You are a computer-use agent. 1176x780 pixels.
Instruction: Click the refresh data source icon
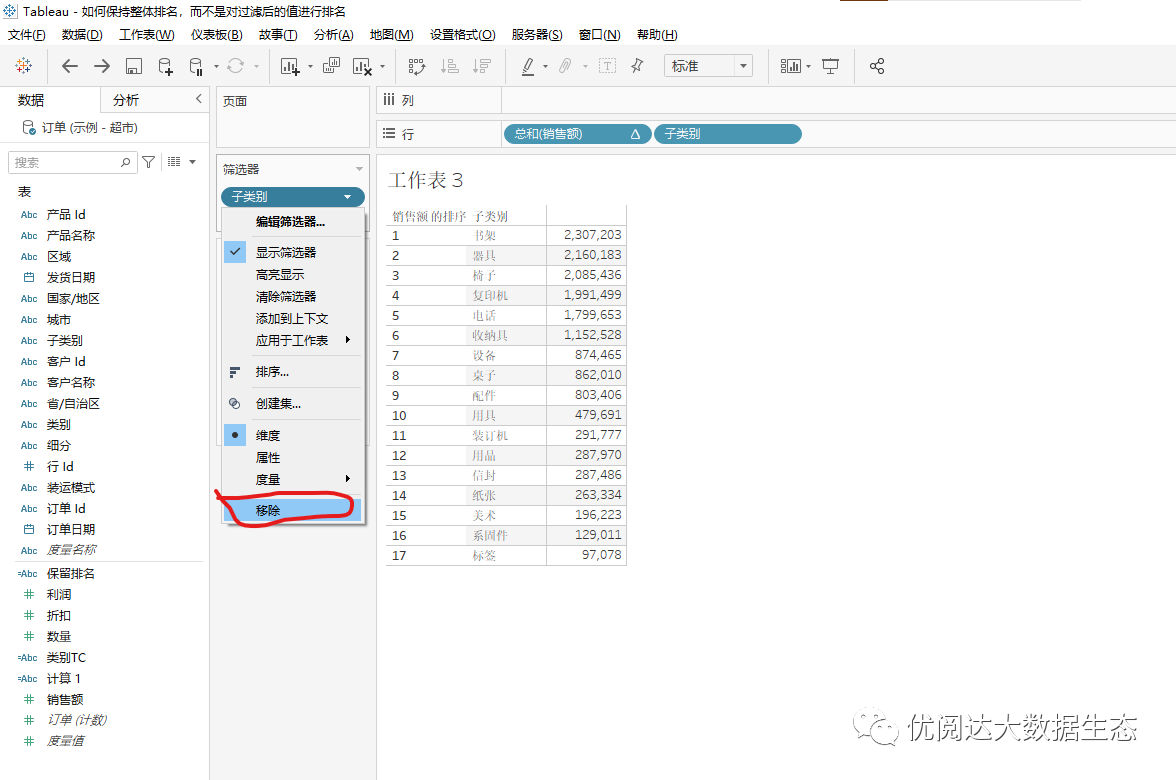click(x=236, y=66)
